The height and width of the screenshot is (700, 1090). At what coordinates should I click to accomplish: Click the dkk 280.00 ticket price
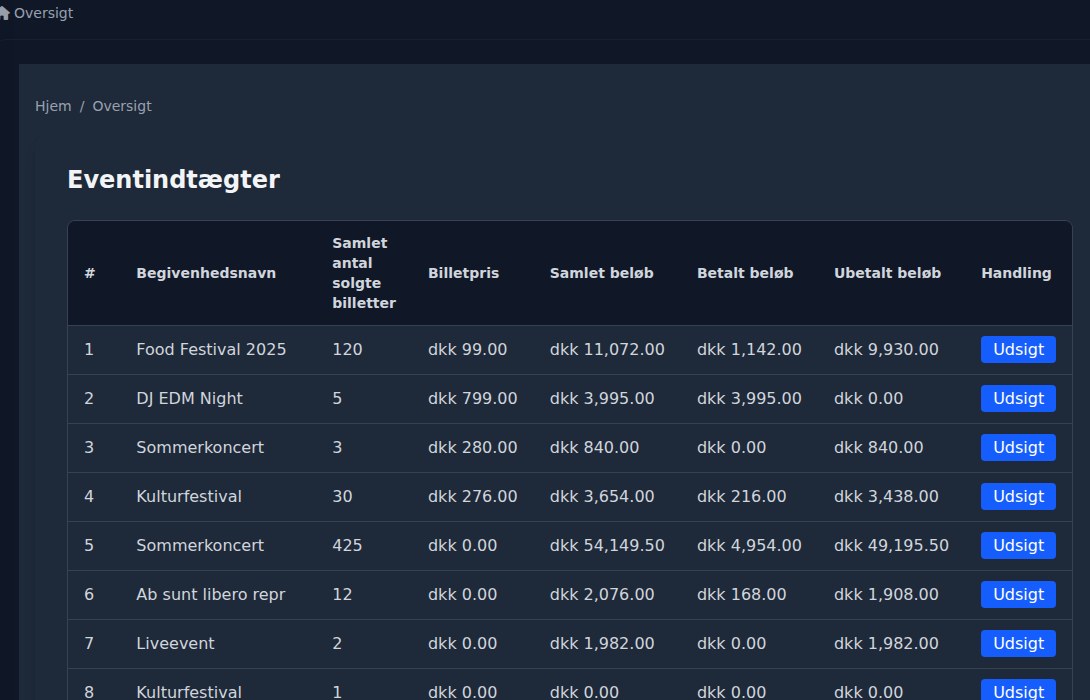pyautogui.click(x=472, y=448)
